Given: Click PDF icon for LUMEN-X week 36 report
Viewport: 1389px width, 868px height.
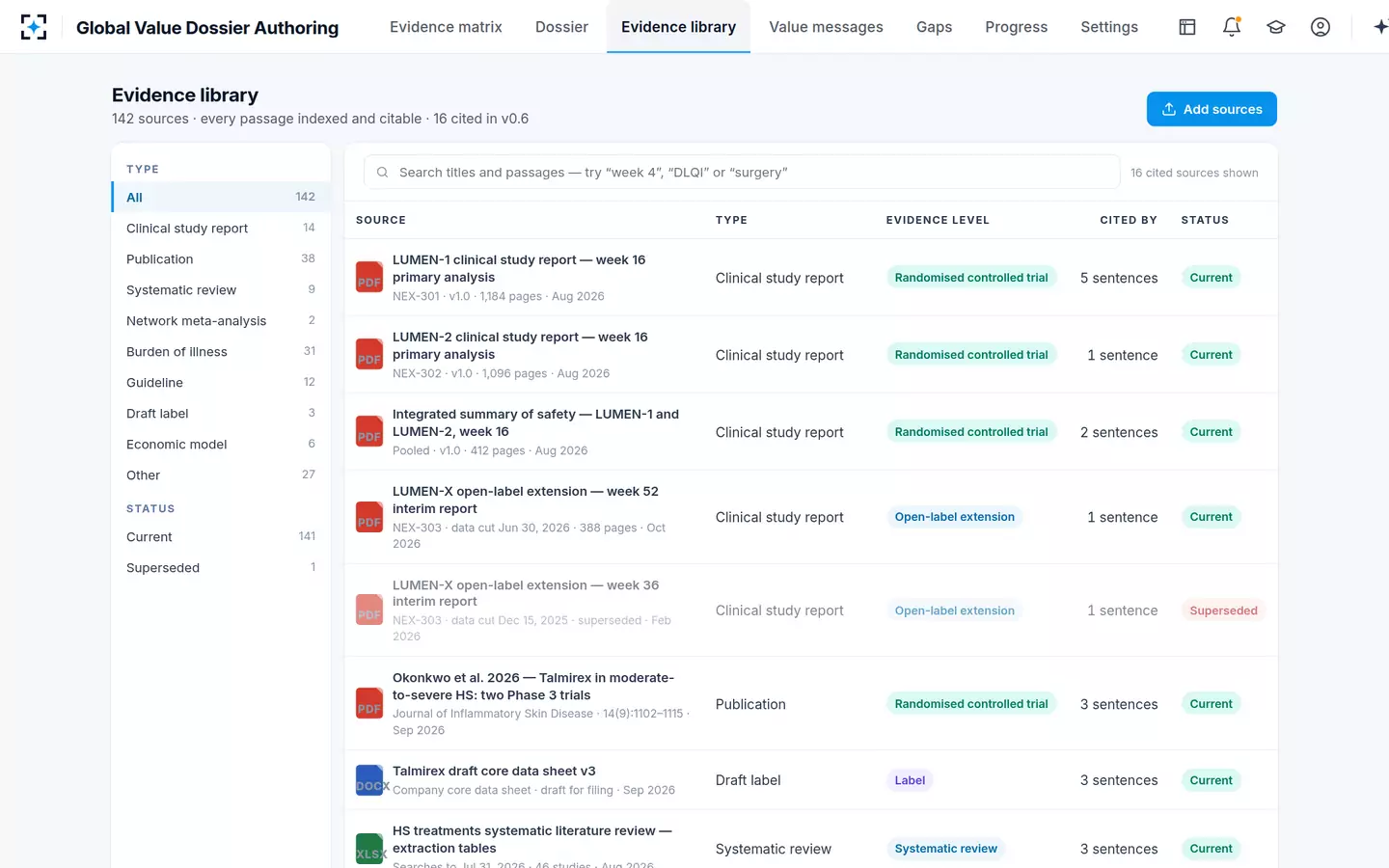Looking at the screenshot, I should (369, 610).
